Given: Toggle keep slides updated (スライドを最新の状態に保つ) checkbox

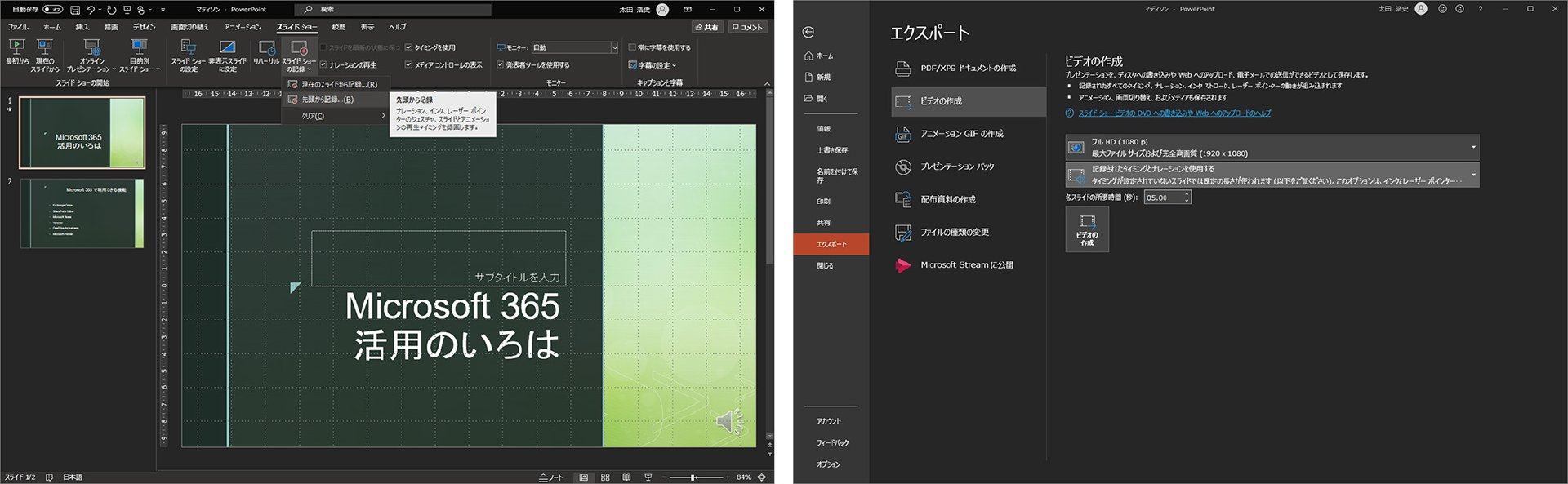Looking at the screenshot, I should (323, 47).
